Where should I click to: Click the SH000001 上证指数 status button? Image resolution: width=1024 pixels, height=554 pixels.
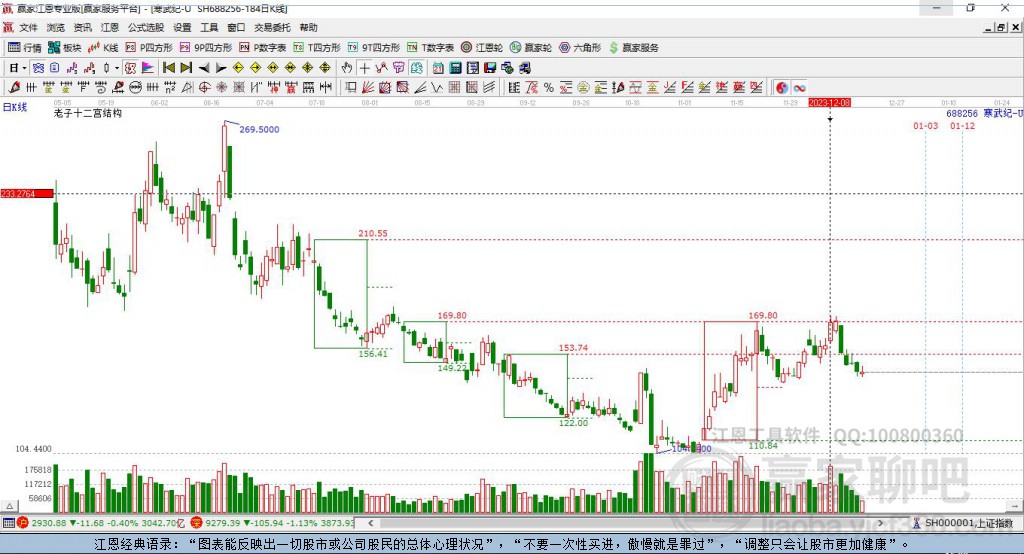coord(963,523)
